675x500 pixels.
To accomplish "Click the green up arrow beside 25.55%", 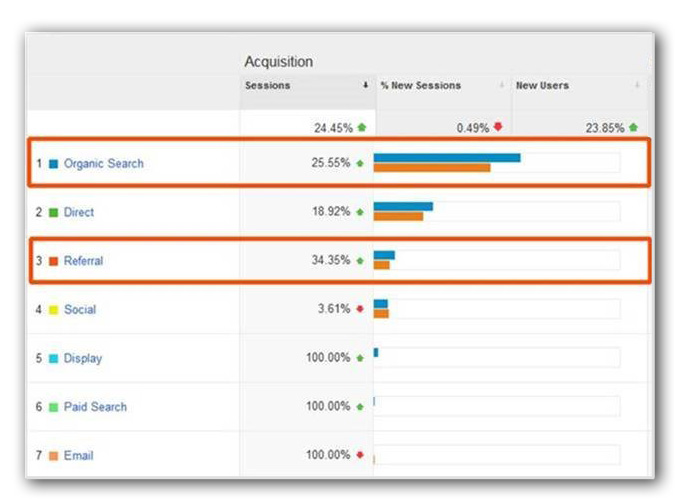I will click(x=360, y=163).
